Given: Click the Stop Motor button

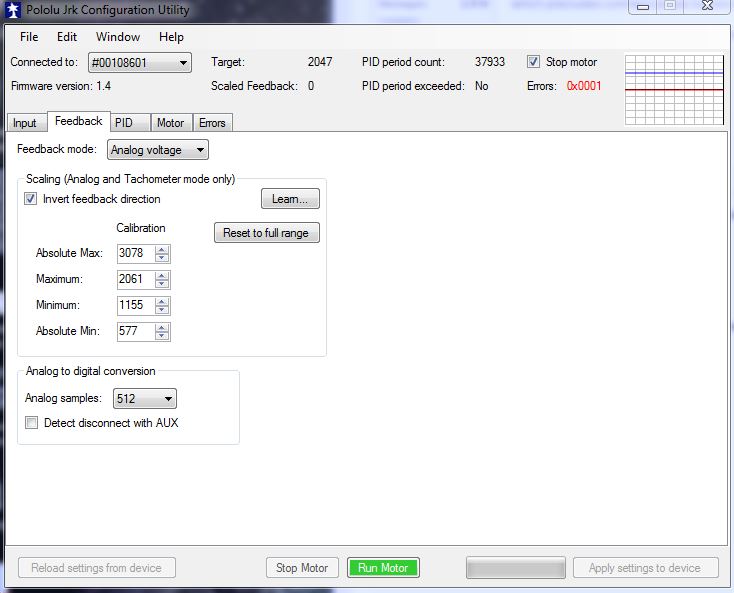Looking at the screenshot, I should [302, 568].
